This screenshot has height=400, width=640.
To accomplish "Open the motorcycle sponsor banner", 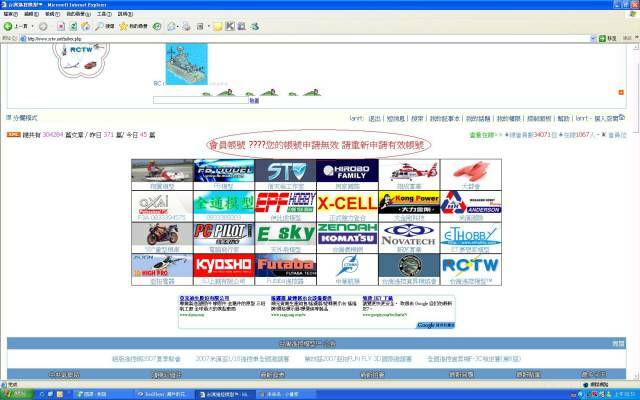I will (x=162, y=234).
